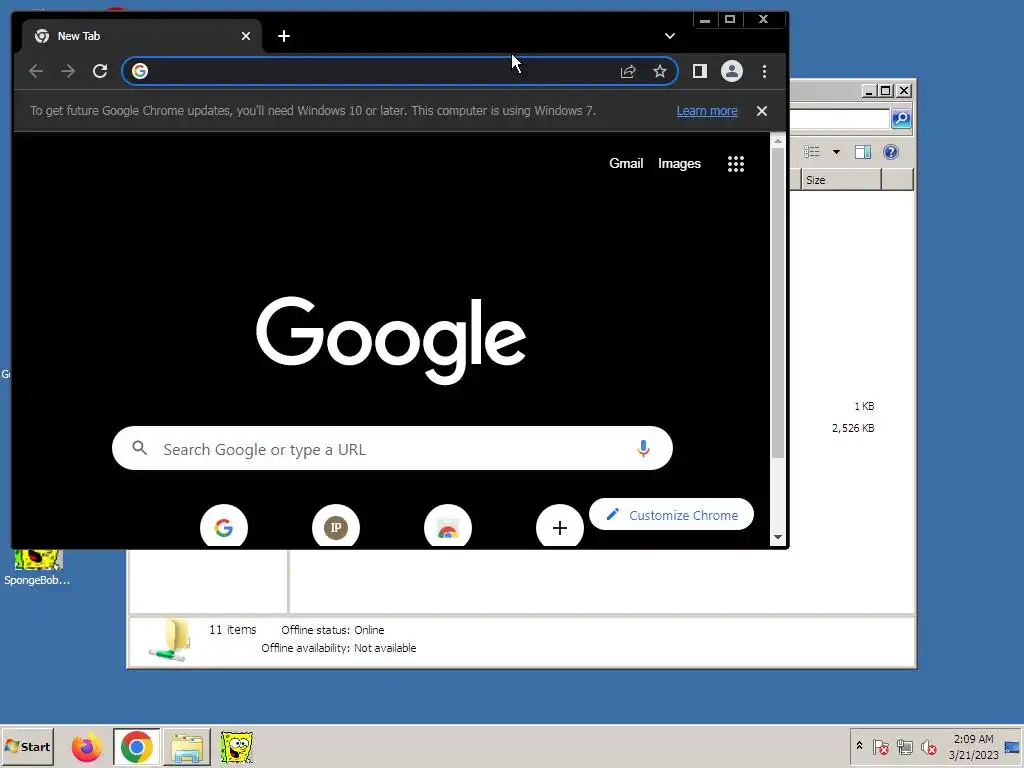1024x768 pixels.
Task: Open SpongeBob app in taskbar
Action: [236, 747]
